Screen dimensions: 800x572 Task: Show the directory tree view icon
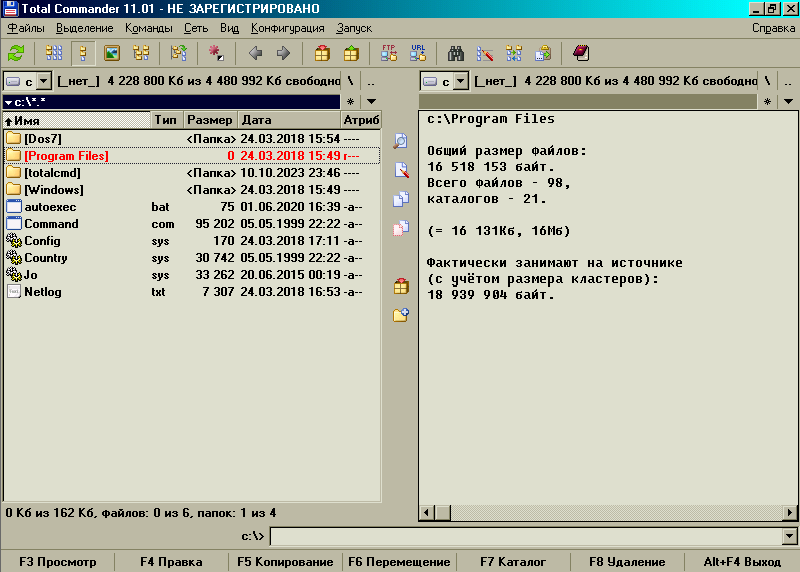pyautogui.click(x=141, y=53)
